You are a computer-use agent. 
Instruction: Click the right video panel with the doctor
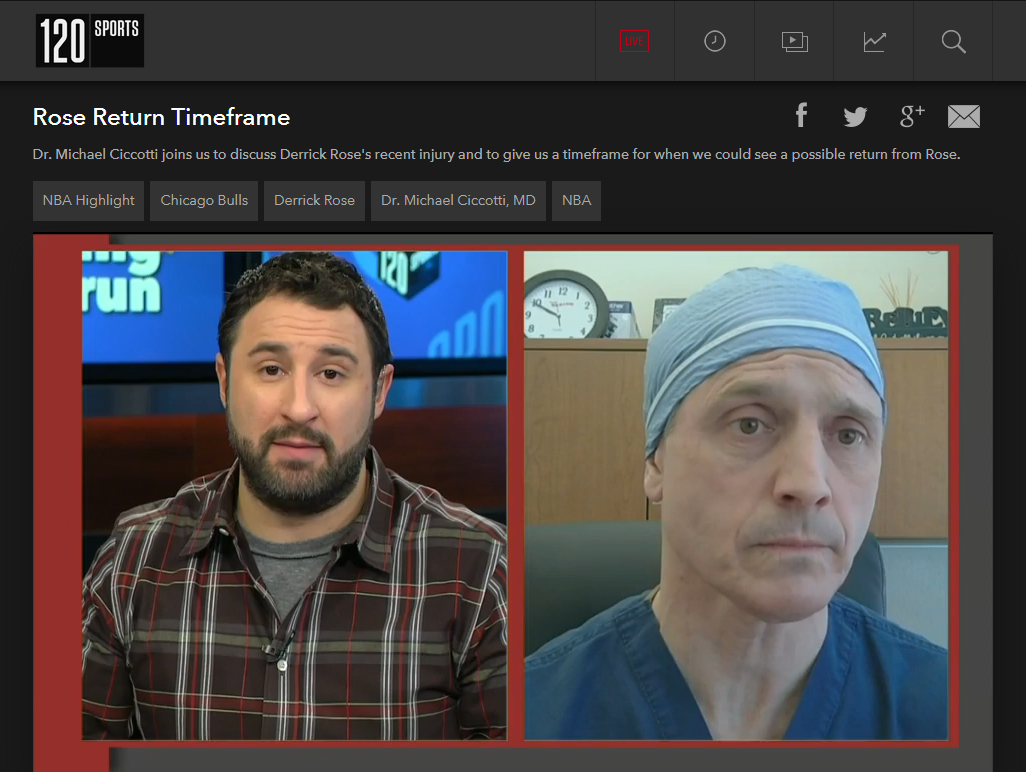pos(735,495)
